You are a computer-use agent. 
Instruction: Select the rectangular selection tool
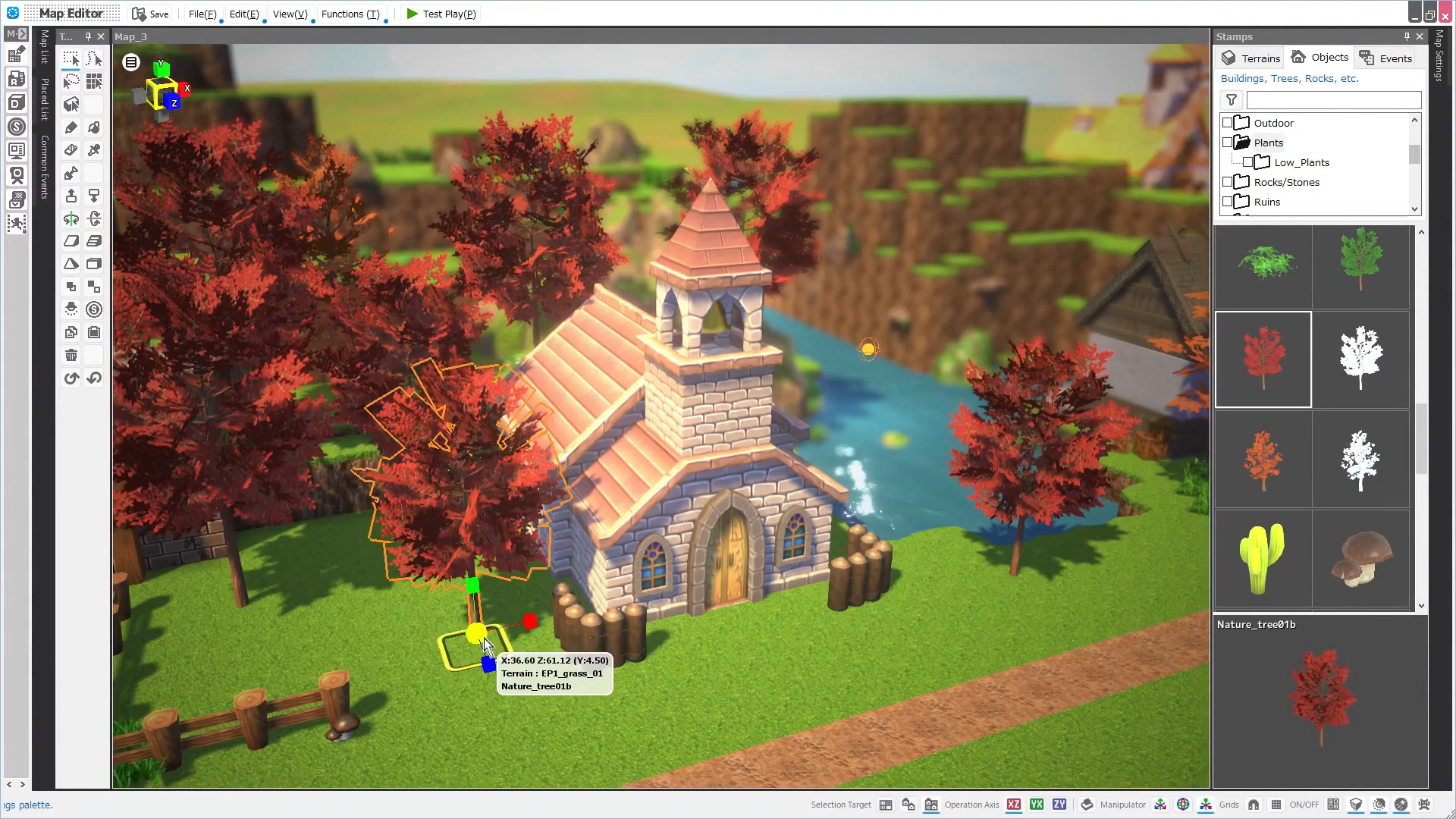coord(71,58)
